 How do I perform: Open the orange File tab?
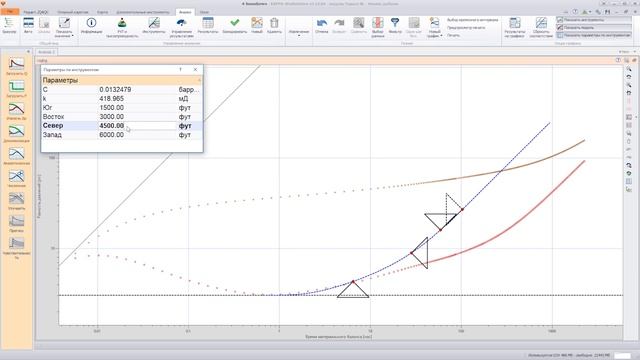coord(9,12)
